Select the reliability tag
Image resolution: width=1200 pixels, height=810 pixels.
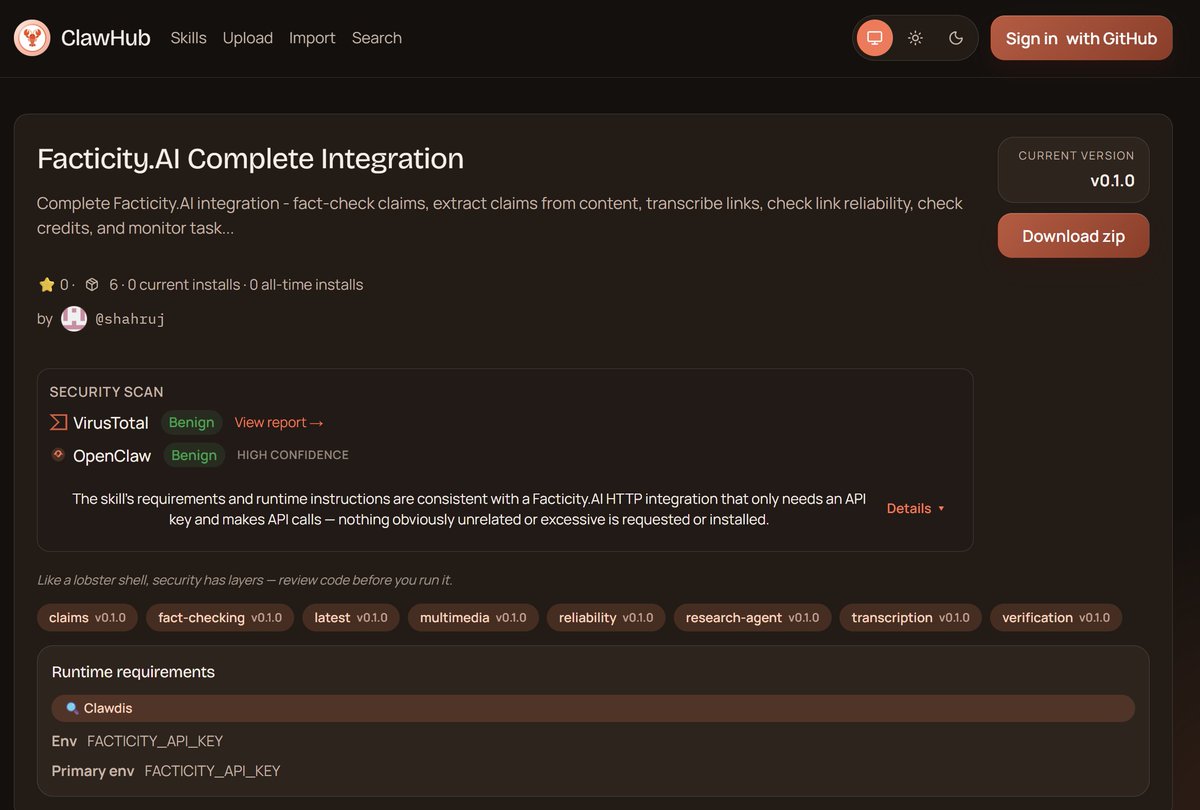point(606,618)
